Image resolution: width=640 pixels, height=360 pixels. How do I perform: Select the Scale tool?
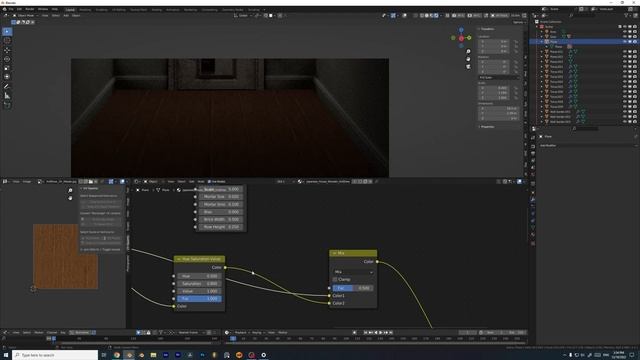tap(7, 68)
